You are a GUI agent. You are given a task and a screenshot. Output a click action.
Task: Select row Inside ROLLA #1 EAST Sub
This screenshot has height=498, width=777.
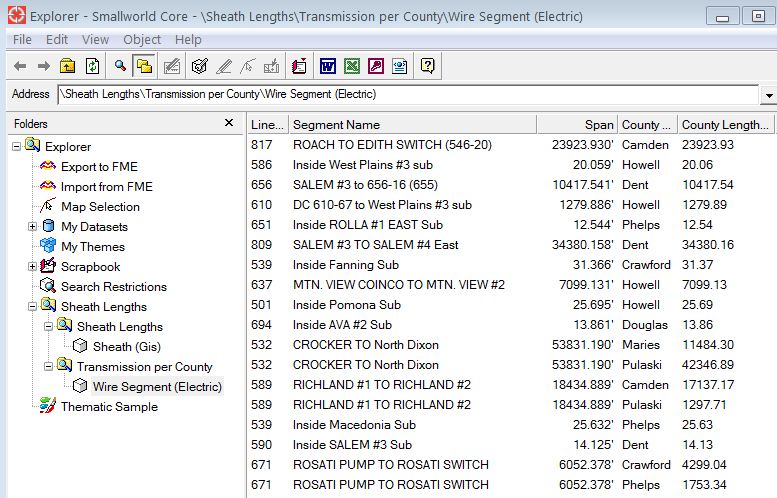511,225
